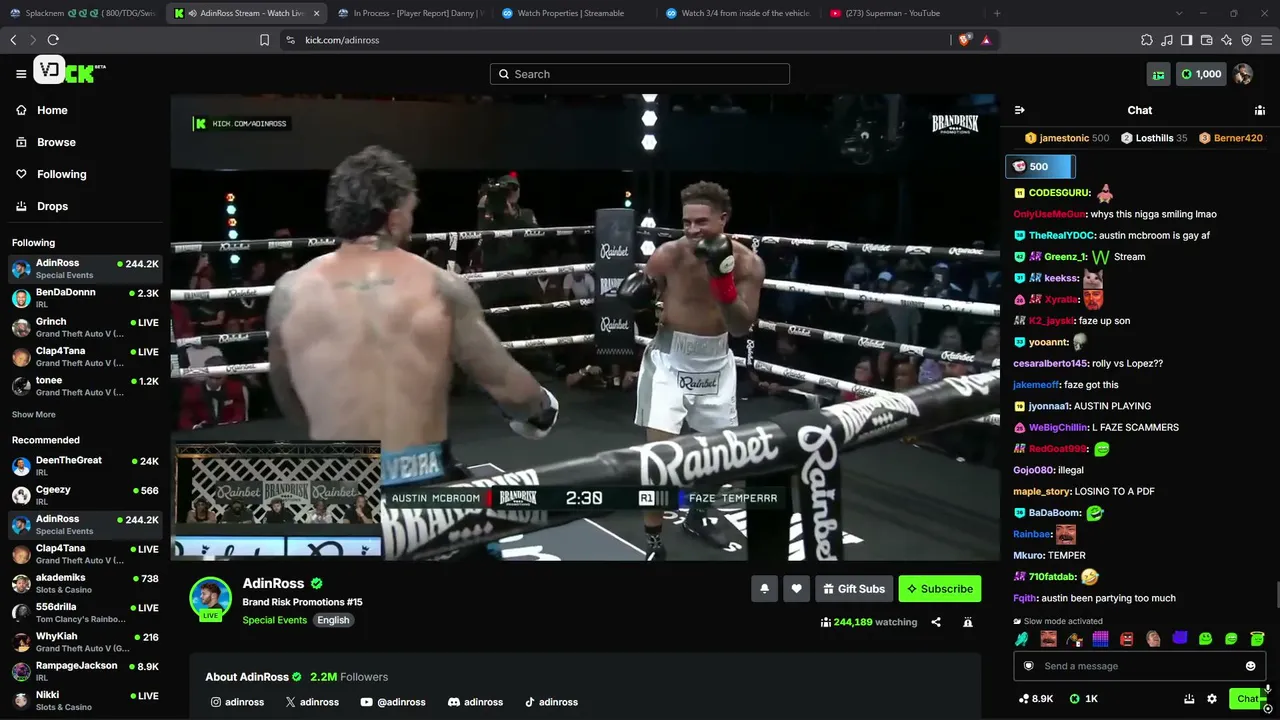Toggle stream notifications bell
Screen dimensions: 1280x720
[x=764, y=589]
